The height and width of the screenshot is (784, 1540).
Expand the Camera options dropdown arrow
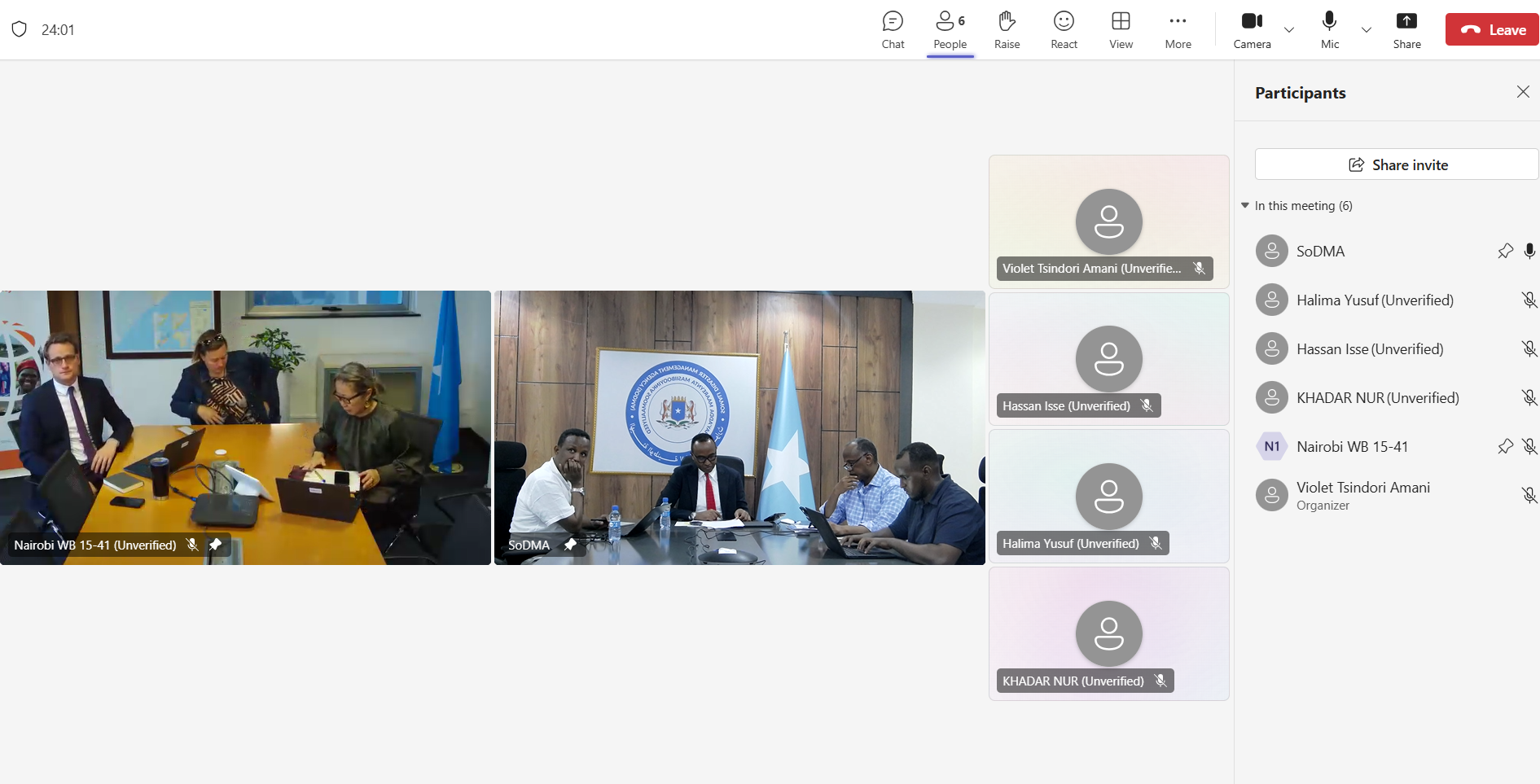pyautogui.click(x=1289, y=30)
